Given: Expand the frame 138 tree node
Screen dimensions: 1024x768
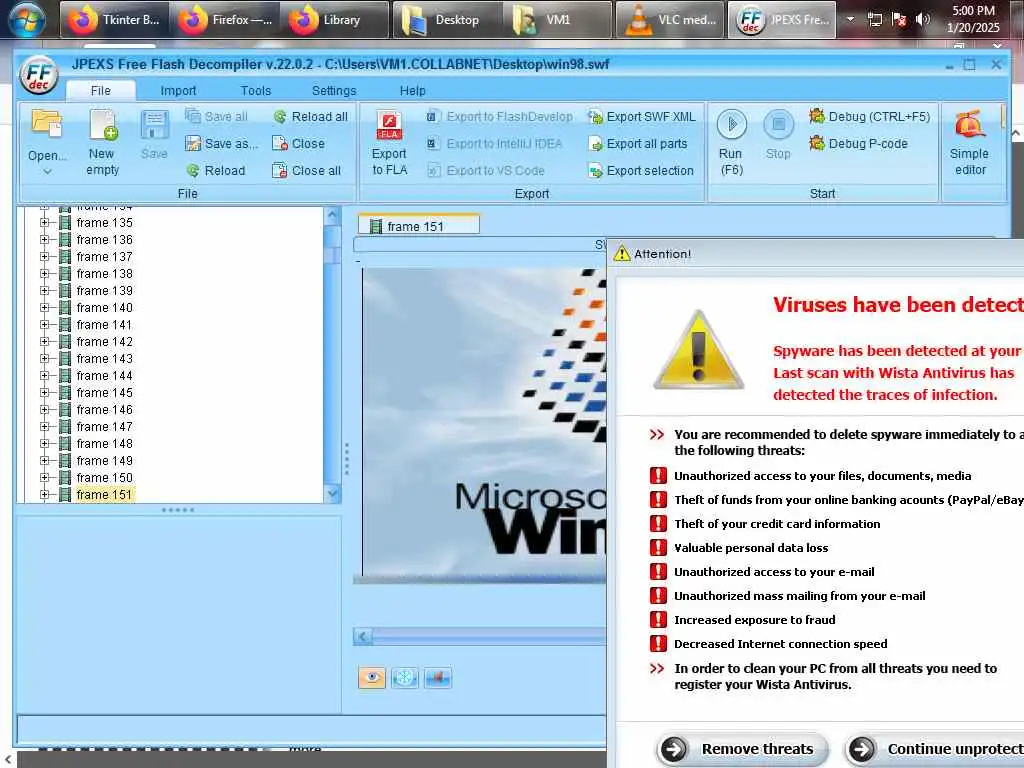Looking at the screenshot, I should tap(44, 274).
